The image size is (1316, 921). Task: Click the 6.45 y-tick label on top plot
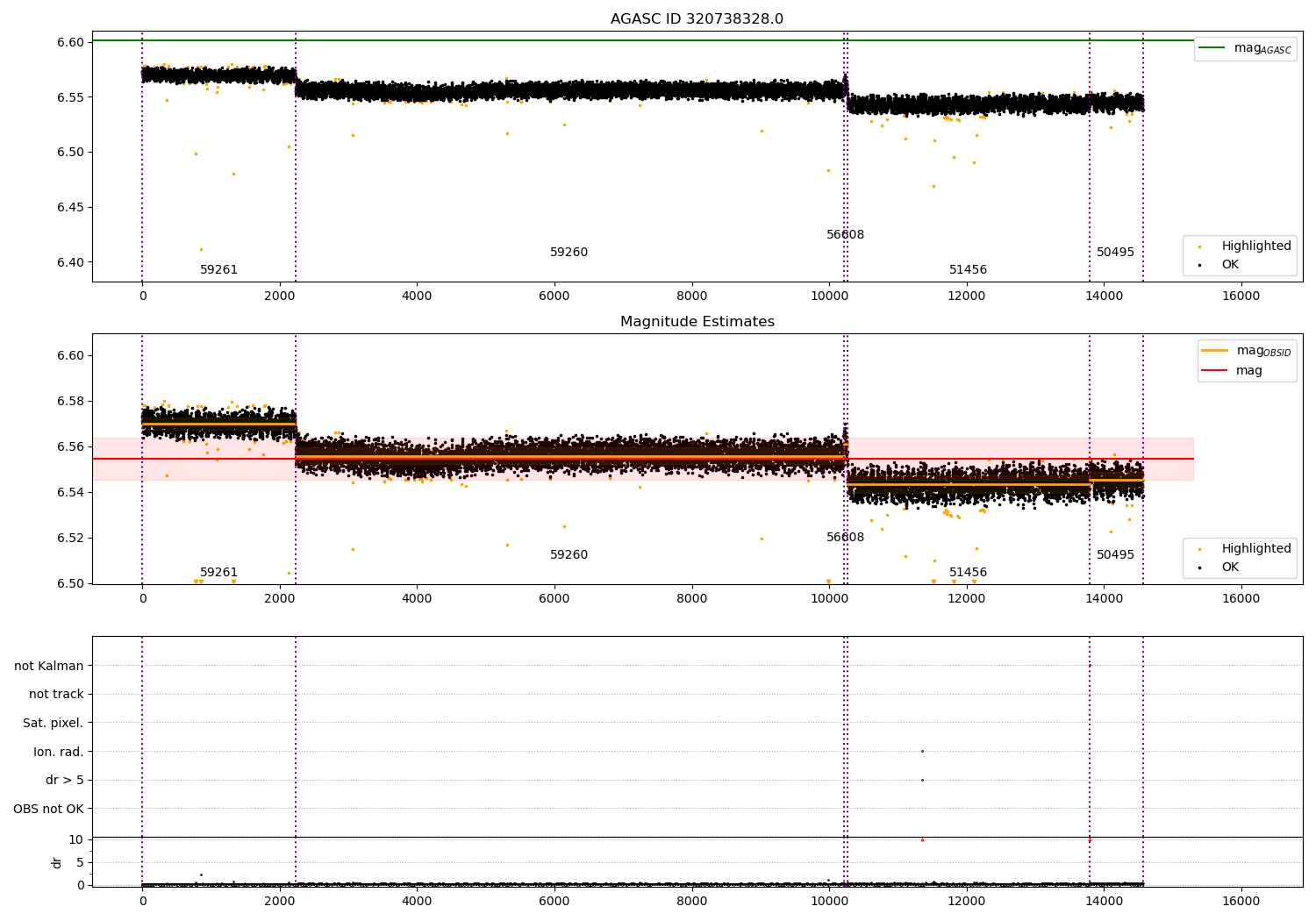pos(71,207)
